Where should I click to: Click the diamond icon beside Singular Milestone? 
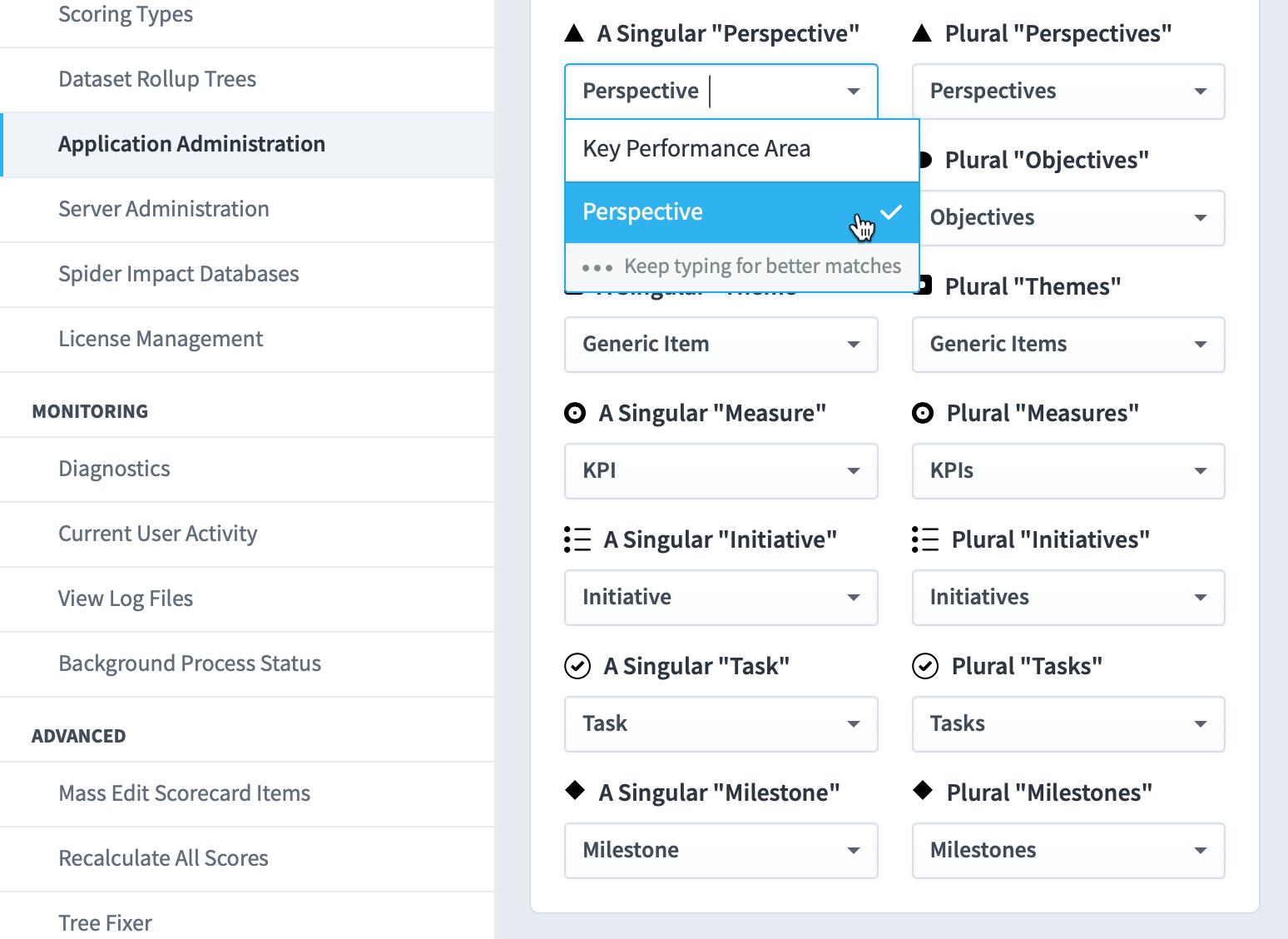(575, 790)
